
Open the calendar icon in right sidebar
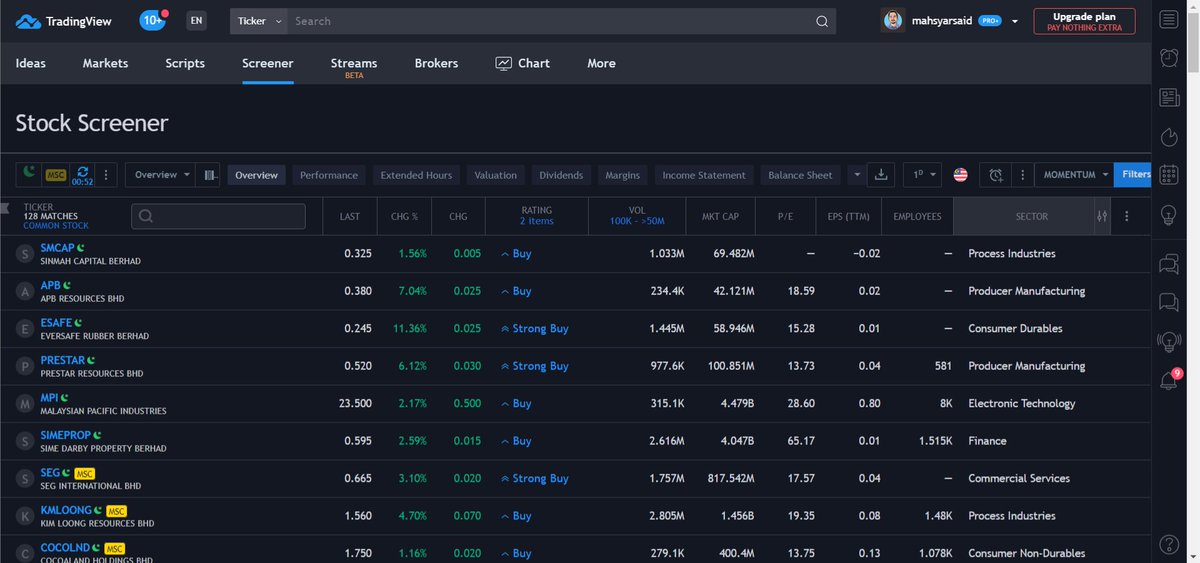pyautogui.click(x=1169, y=175)
